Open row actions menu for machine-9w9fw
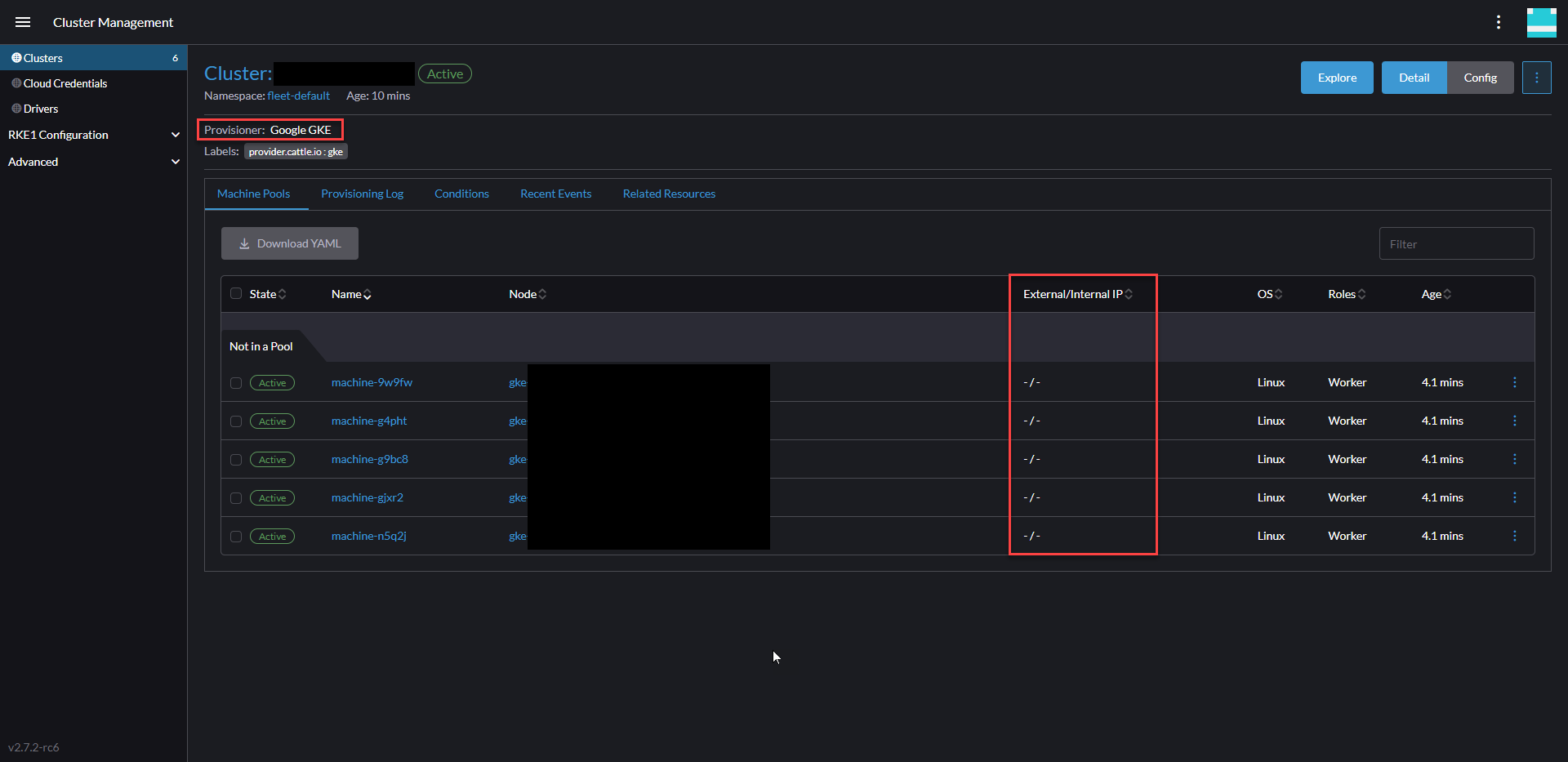The image size is (1568, 762). click(1516, 382)
